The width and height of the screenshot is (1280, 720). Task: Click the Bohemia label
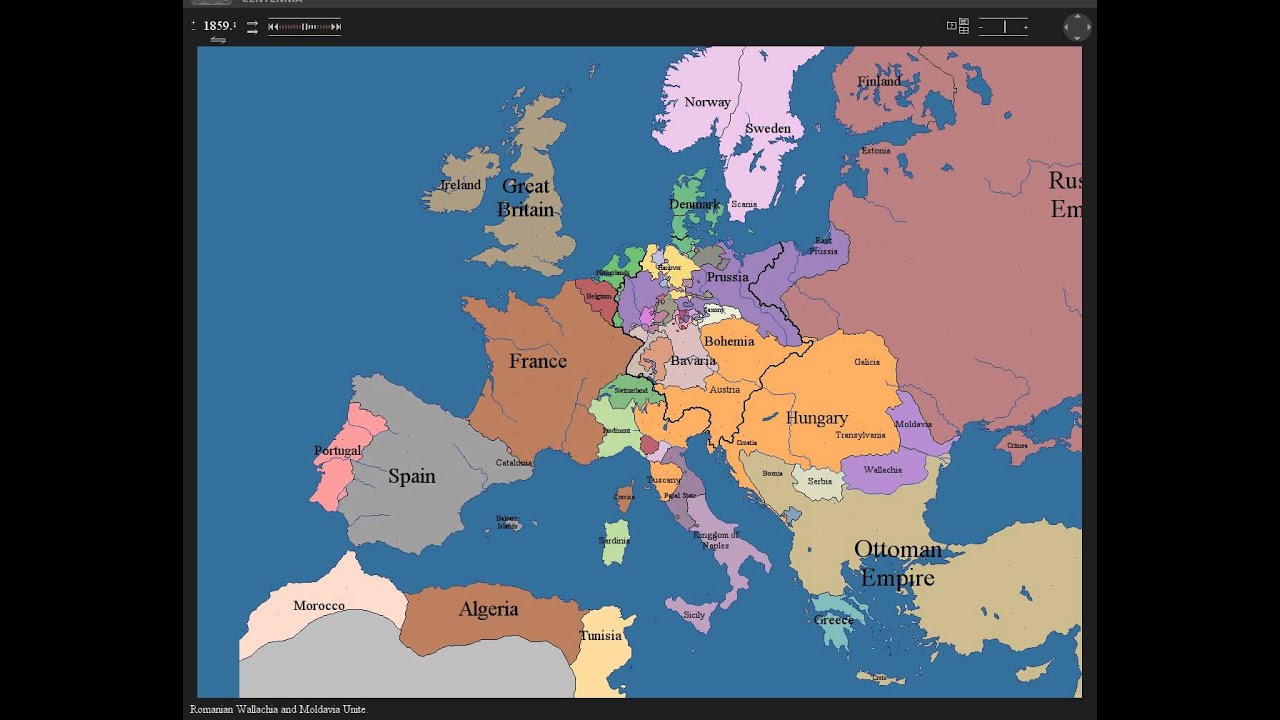tap(729, 341)
